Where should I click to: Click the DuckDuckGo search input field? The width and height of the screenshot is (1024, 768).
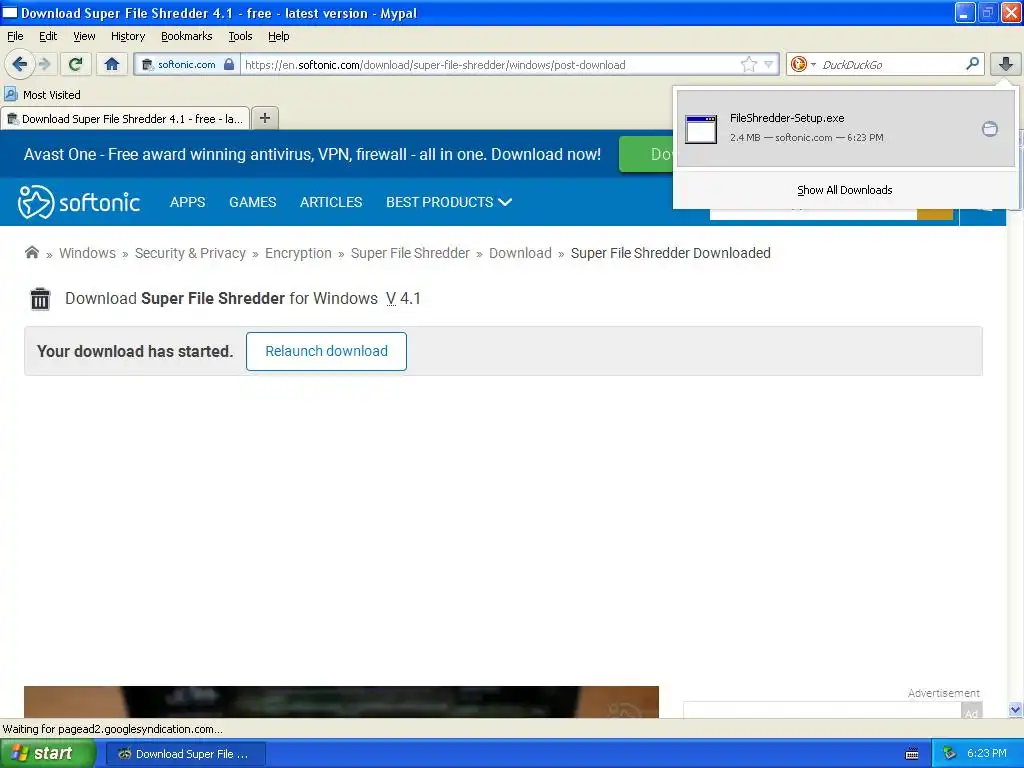(x=889, y=65)
